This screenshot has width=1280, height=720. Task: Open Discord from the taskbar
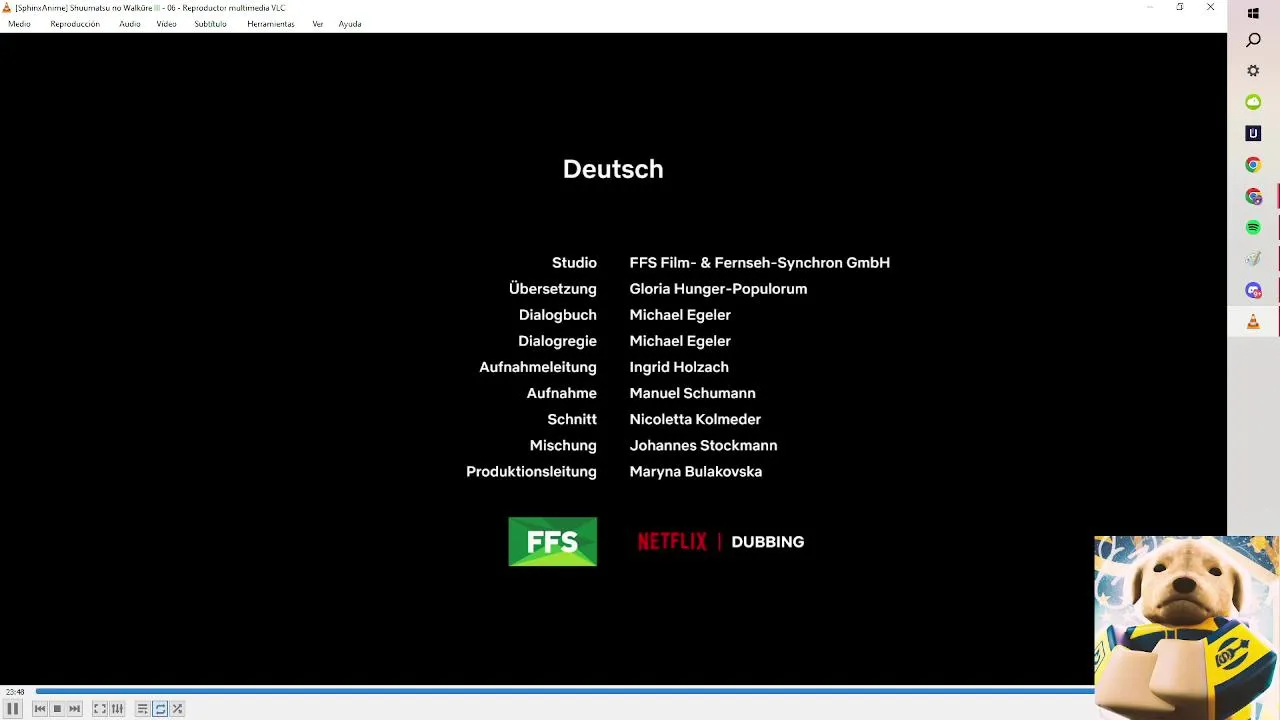[x=1253, y=291]
